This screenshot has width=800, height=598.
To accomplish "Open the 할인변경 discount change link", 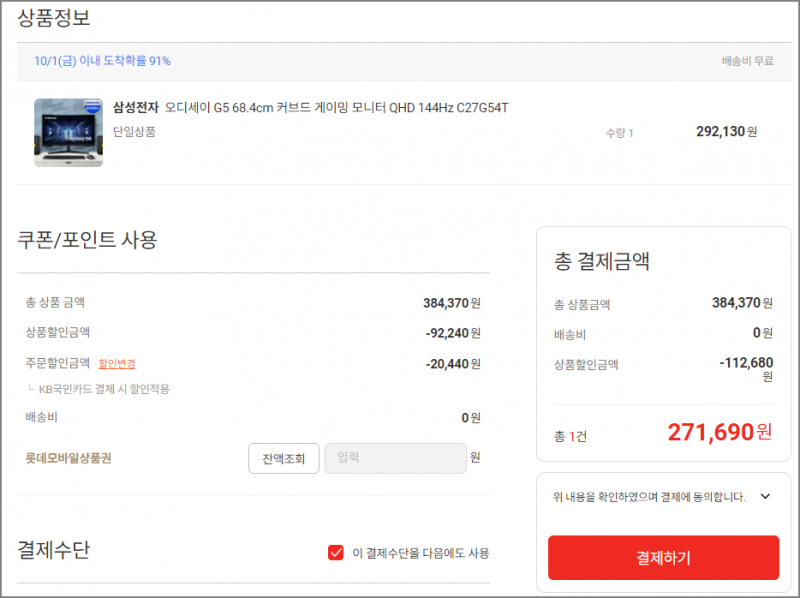I will point(117,364).
